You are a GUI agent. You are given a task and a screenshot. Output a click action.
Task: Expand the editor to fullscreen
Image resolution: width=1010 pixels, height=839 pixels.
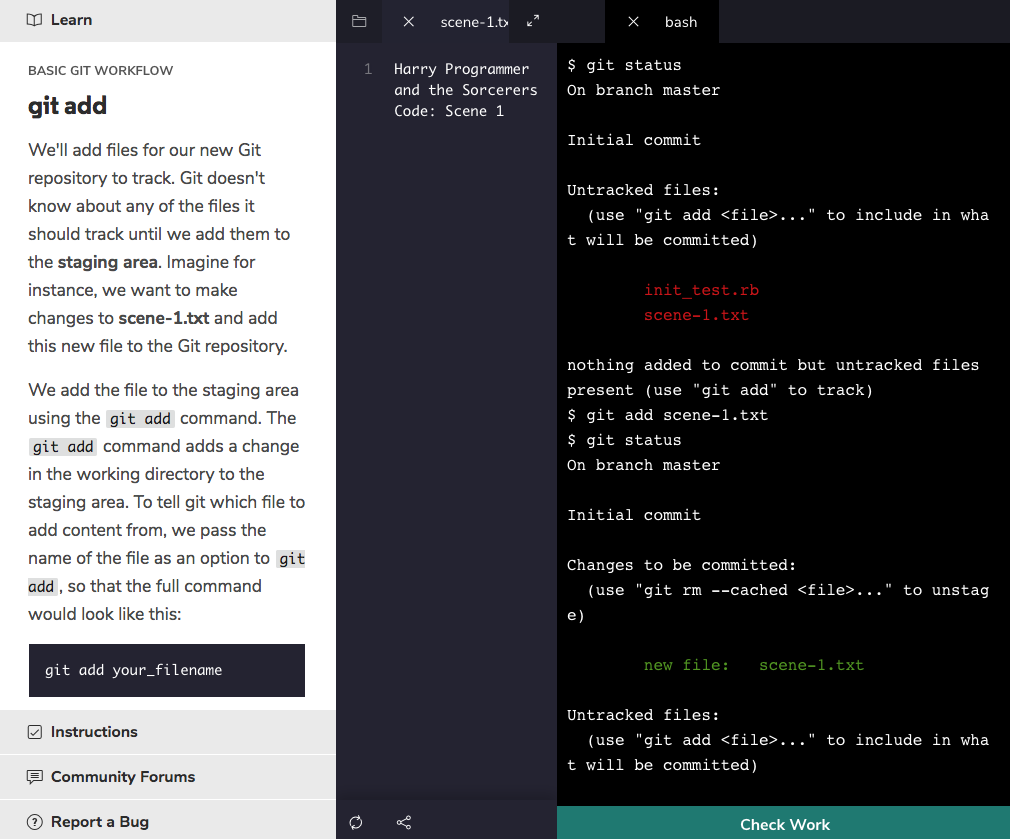click(x=533, y=21)
